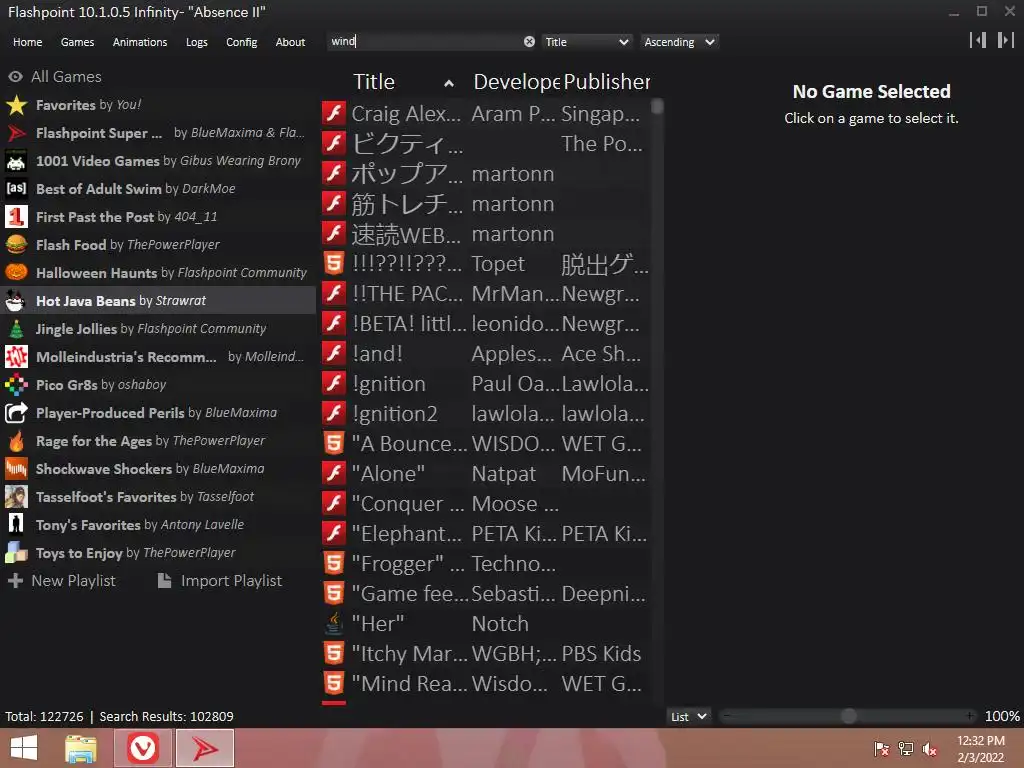Click the HTML5 icon for "Frogger"

tap(334, 564)
